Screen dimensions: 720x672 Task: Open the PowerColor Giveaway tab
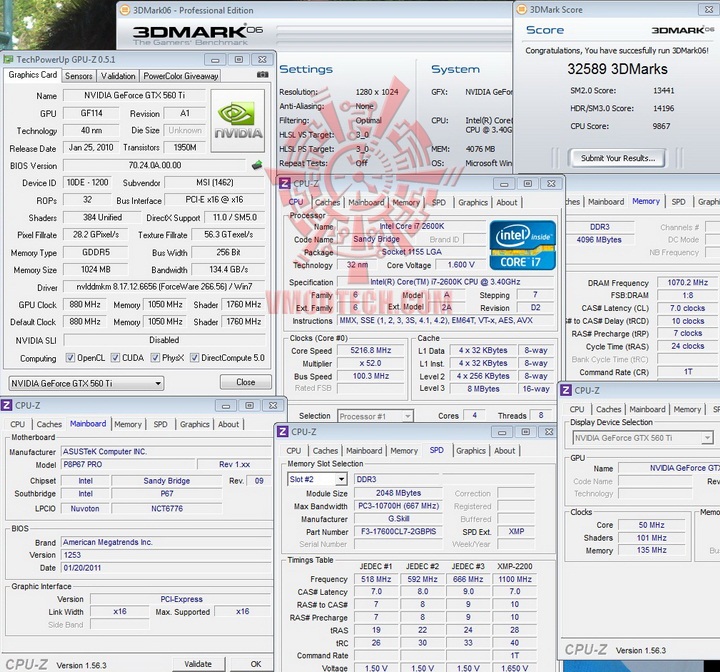[180, 76]
